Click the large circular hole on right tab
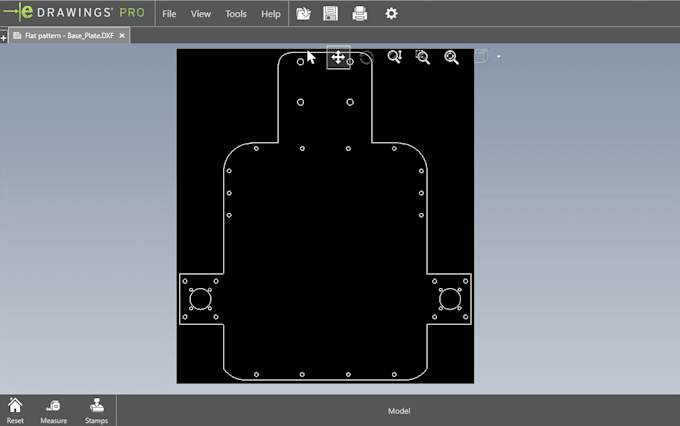 tap(450, 299)
